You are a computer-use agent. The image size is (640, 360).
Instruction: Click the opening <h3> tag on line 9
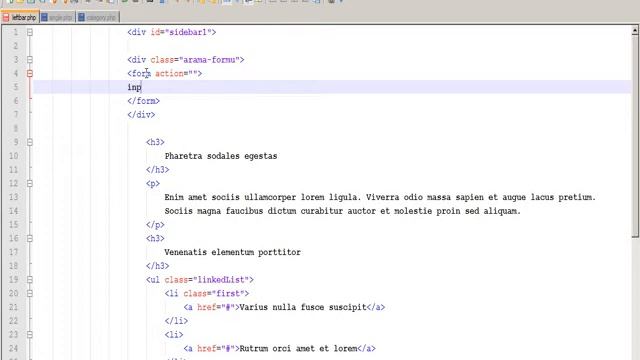point(155,142)
